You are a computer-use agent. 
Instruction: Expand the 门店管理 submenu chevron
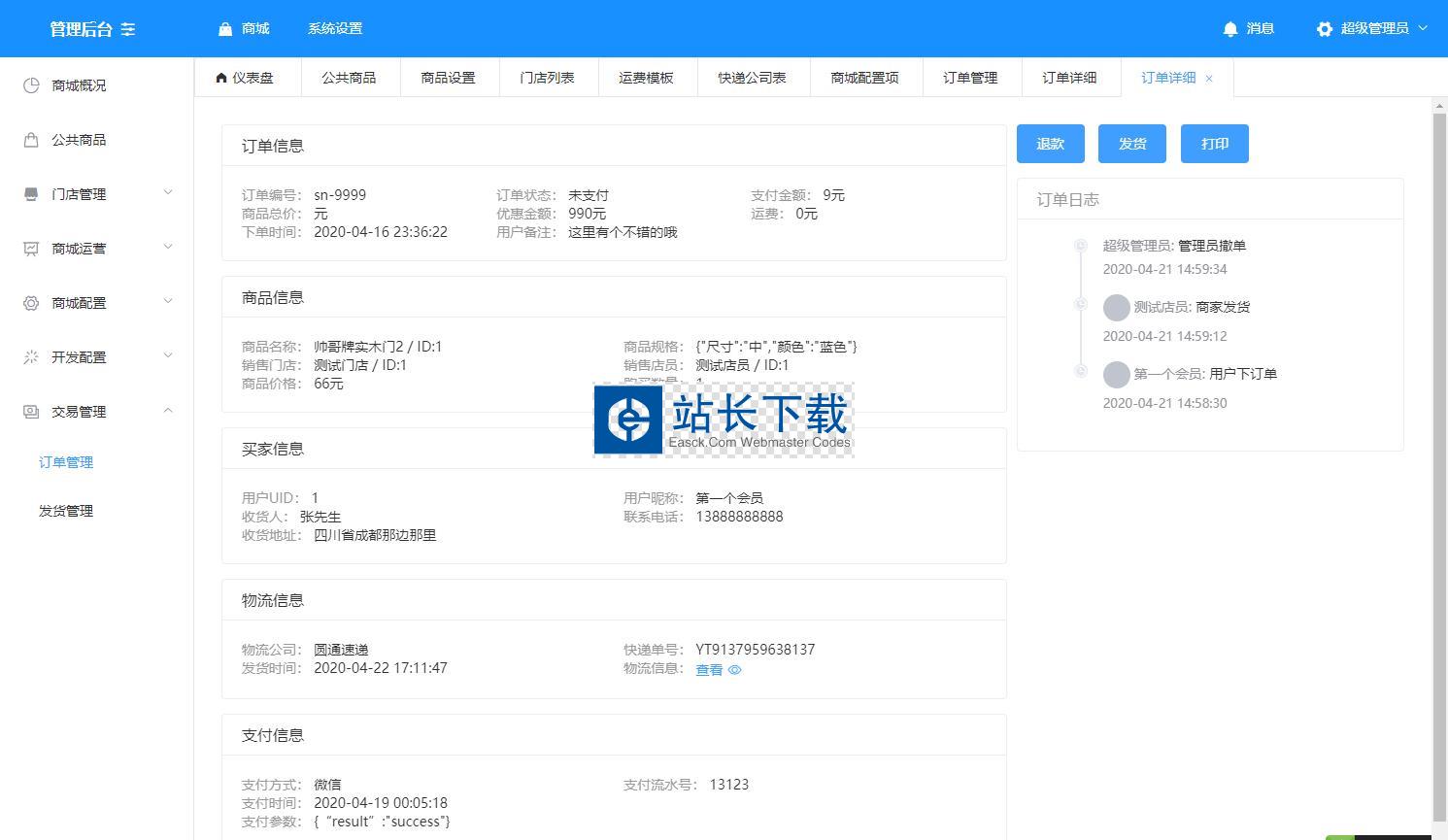(168, 192)
